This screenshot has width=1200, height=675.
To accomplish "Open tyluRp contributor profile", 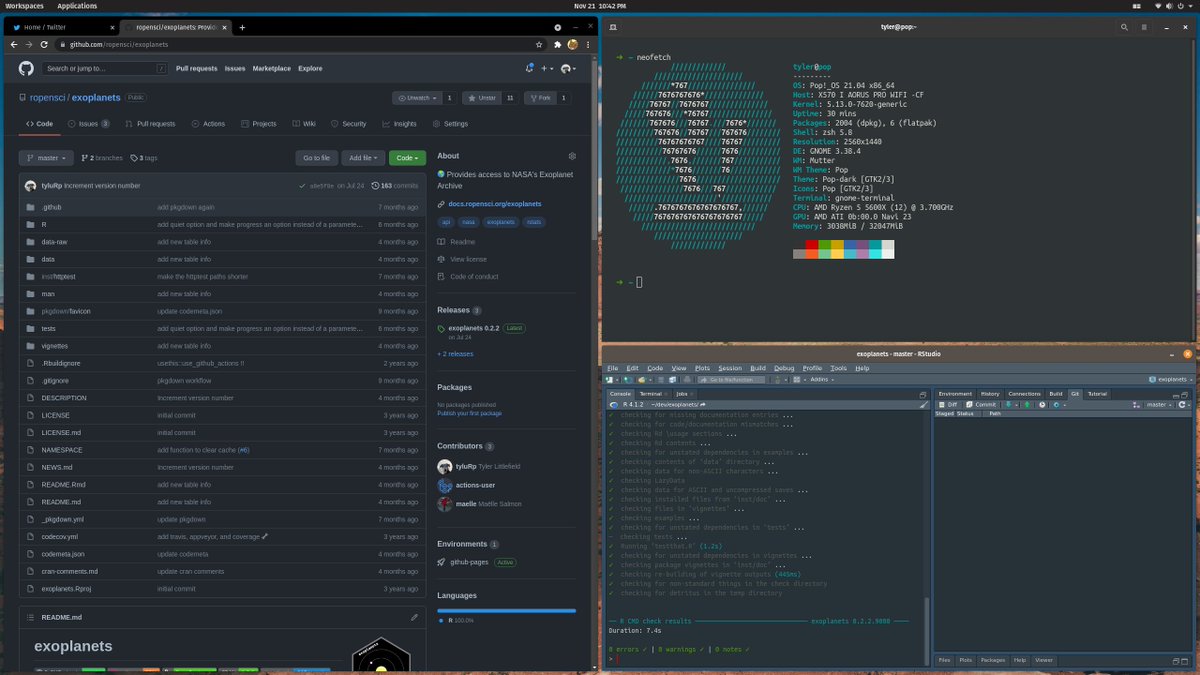I will point(465,466).
